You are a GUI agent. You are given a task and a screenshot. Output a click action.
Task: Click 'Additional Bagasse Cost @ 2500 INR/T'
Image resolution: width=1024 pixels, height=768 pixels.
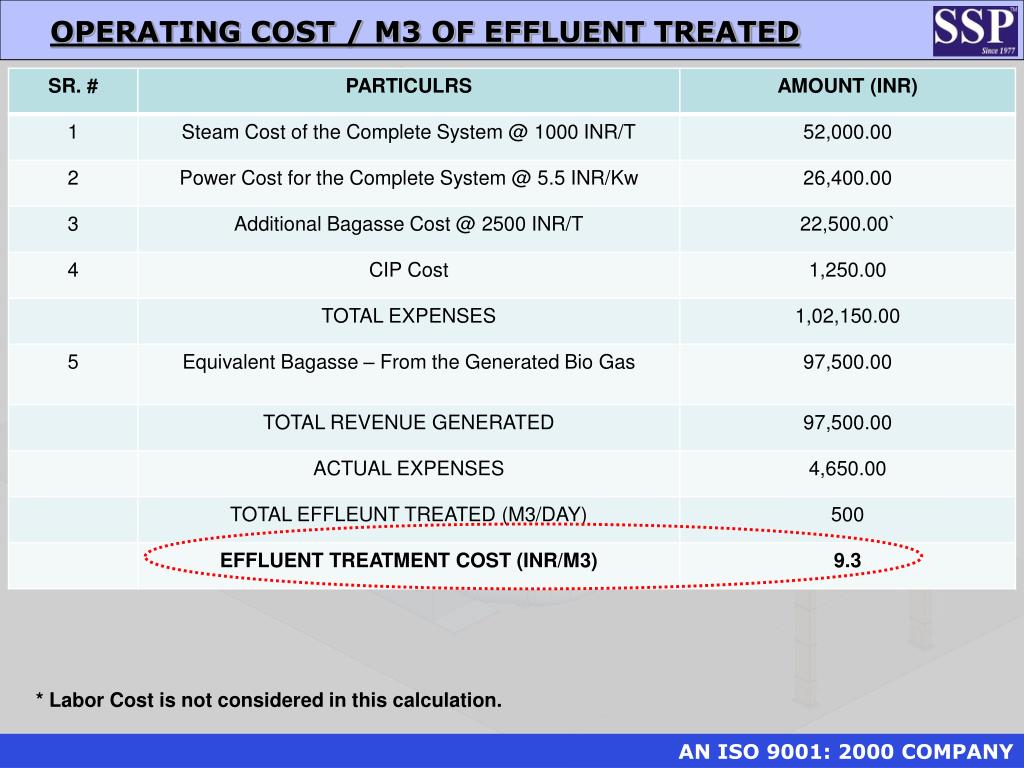point(409,224)
